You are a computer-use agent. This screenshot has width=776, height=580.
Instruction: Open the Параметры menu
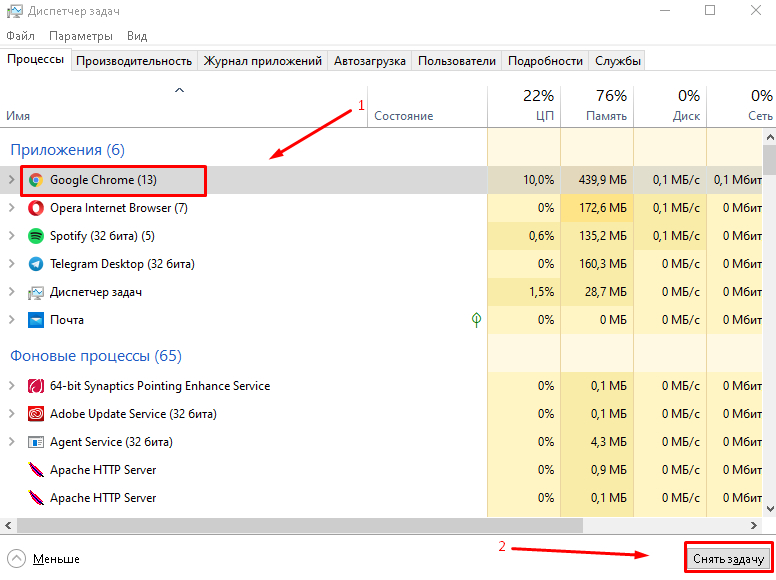coord(81,36)
